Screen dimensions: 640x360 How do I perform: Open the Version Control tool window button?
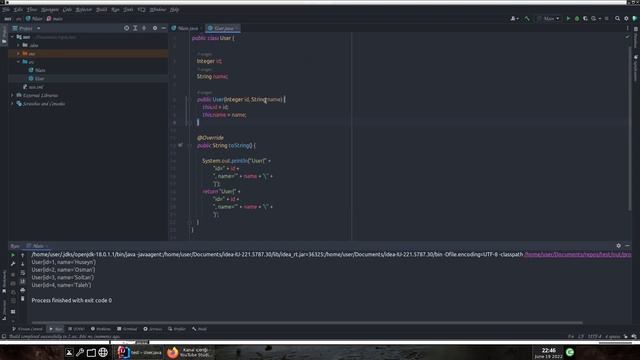coord(27,329)
